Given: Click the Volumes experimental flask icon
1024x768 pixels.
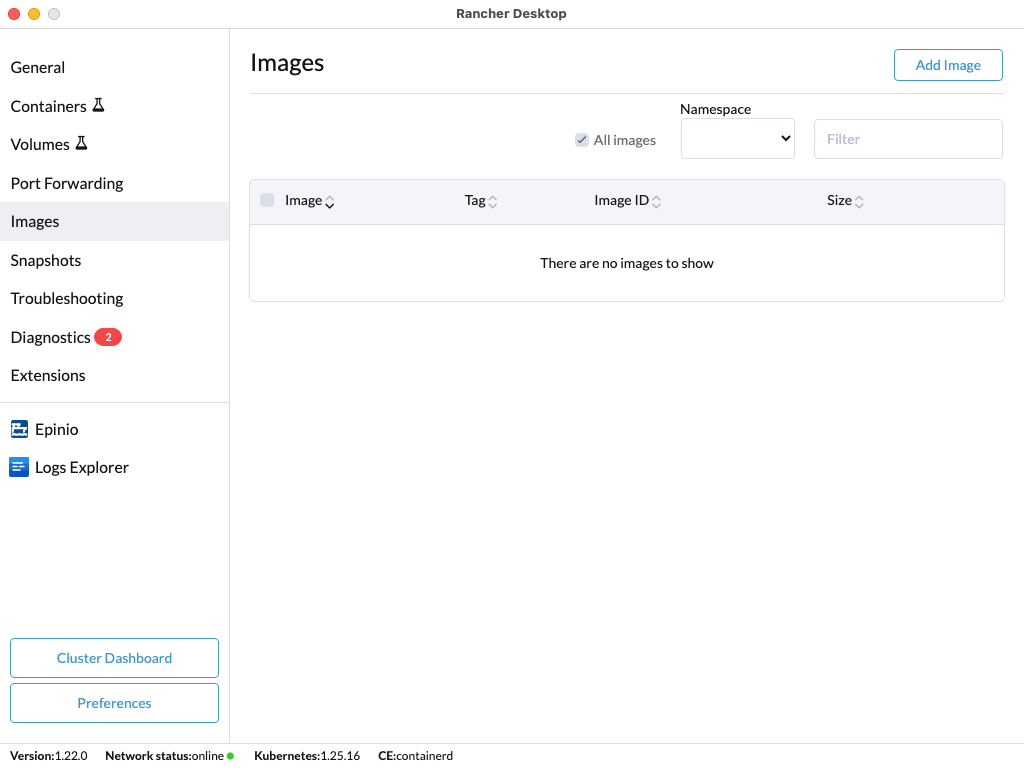Looking at the screenshot, I should pos(81,144).
